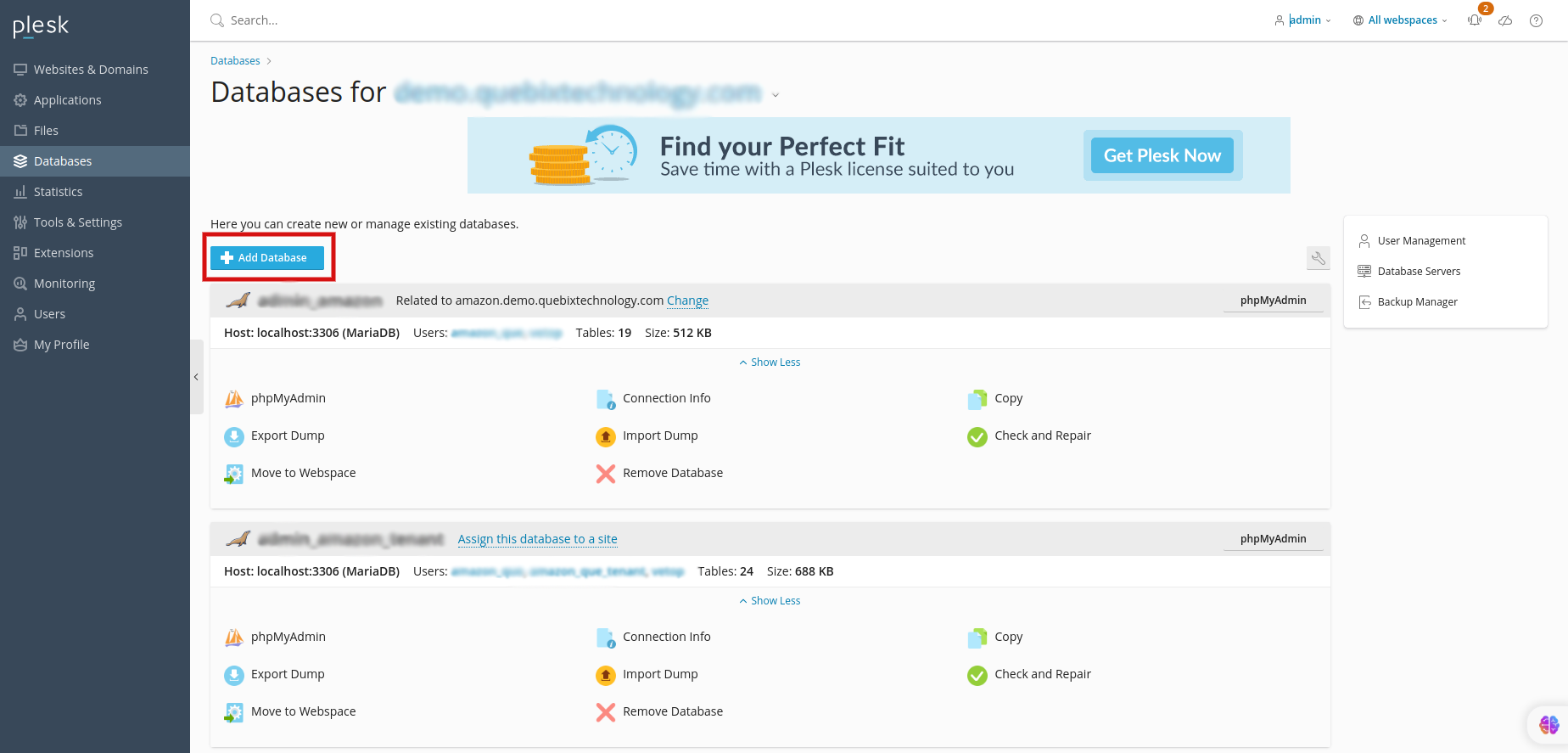Remove Database in first database panel
Screen dimensions: 1568x753
(x=659, y=473)
